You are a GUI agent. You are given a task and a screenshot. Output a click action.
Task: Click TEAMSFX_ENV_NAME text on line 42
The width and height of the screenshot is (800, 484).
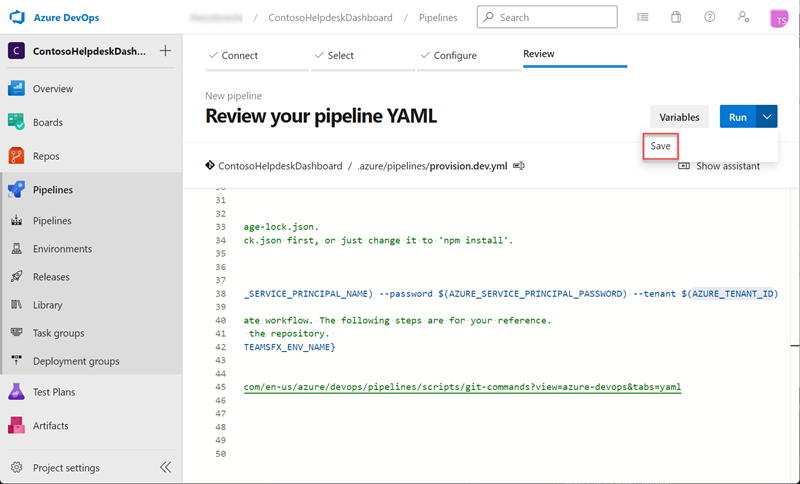(287, 347)
